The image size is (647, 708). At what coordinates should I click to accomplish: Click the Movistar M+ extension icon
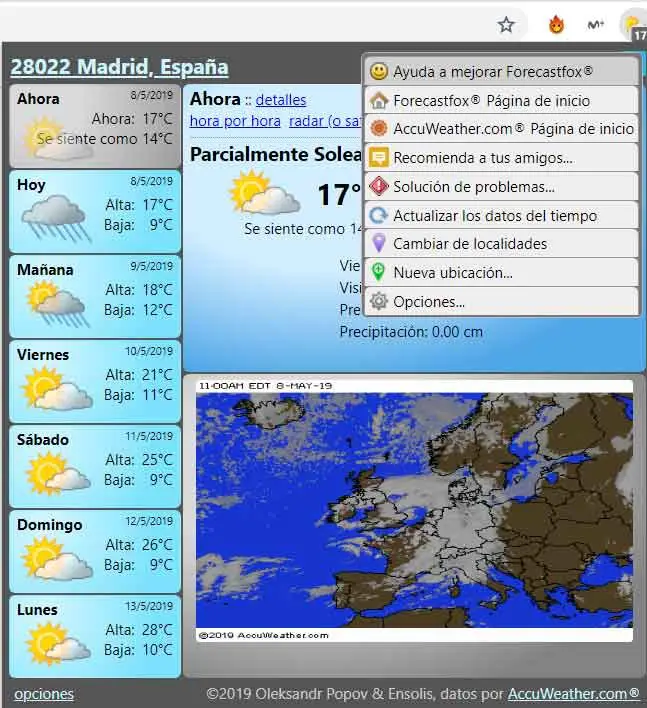(596, 25)
